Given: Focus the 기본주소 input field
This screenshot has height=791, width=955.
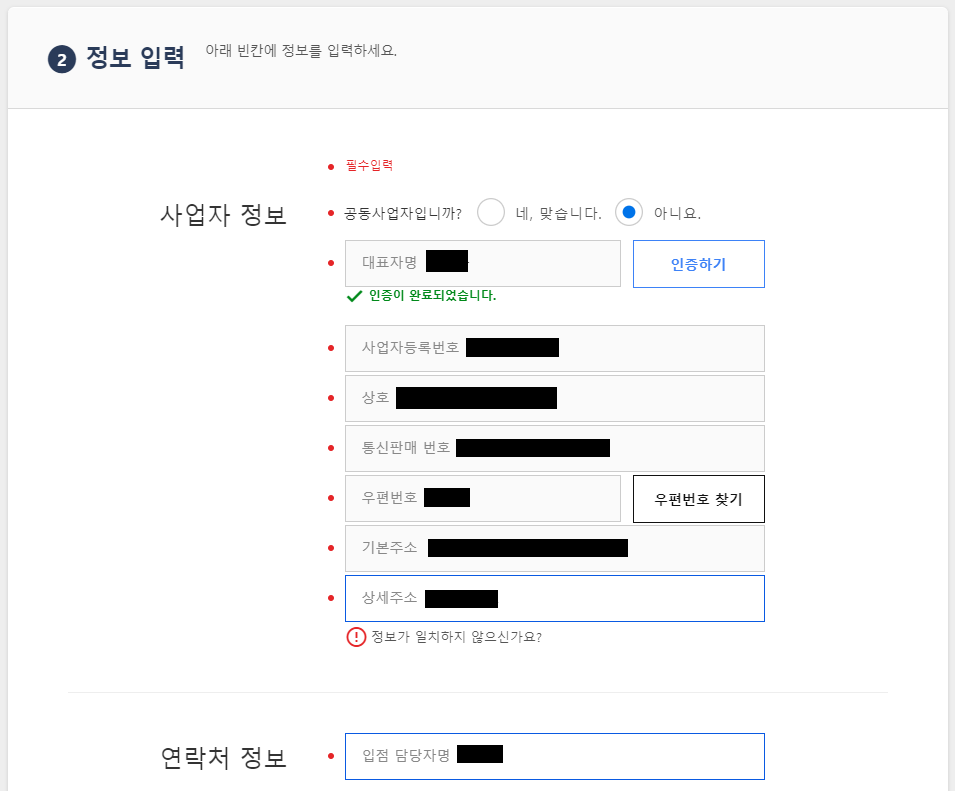Looking at the screenshot, I should point(555,548).
